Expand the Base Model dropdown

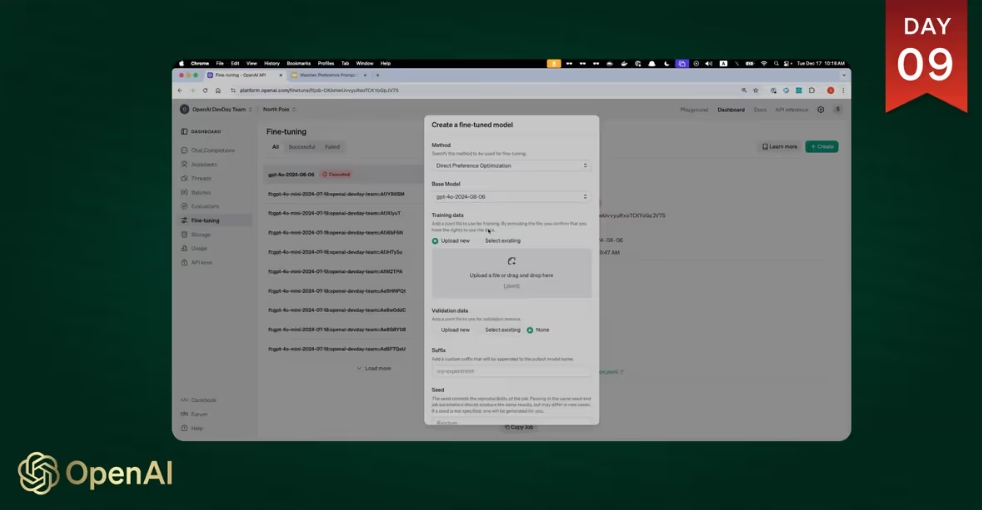point(511,197)
